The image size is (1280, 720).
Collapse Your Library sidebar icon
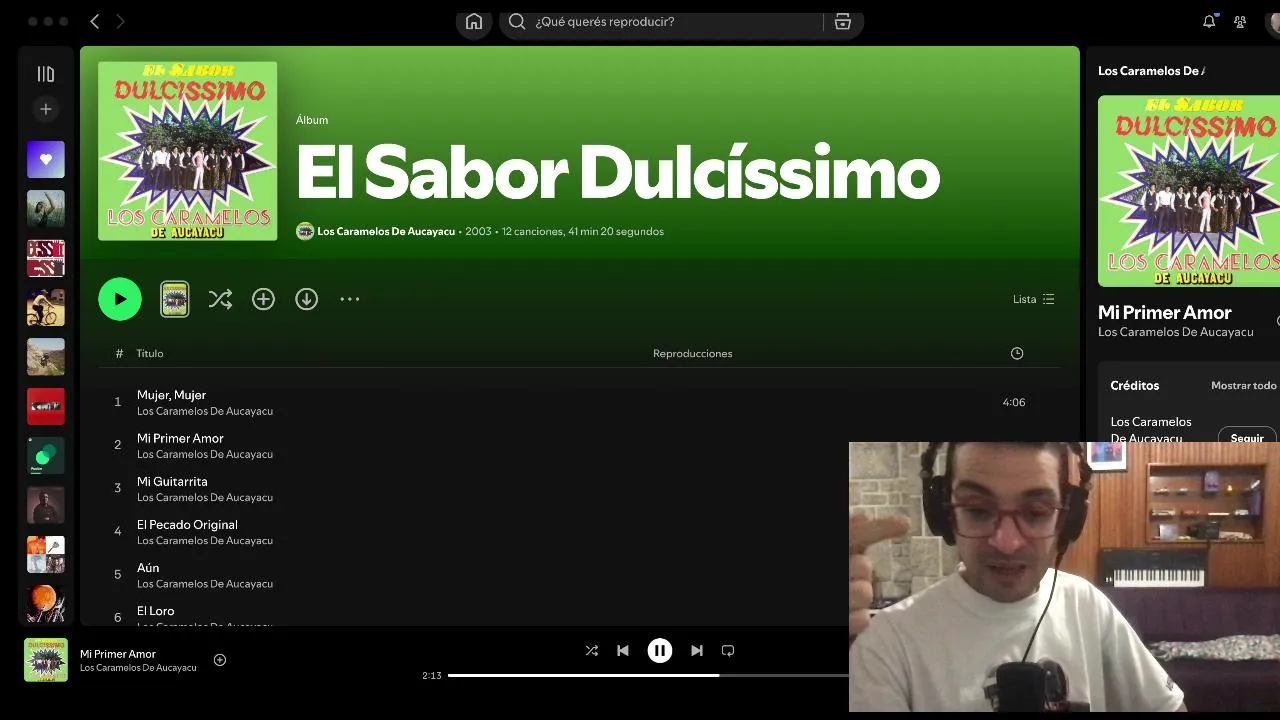46,74
